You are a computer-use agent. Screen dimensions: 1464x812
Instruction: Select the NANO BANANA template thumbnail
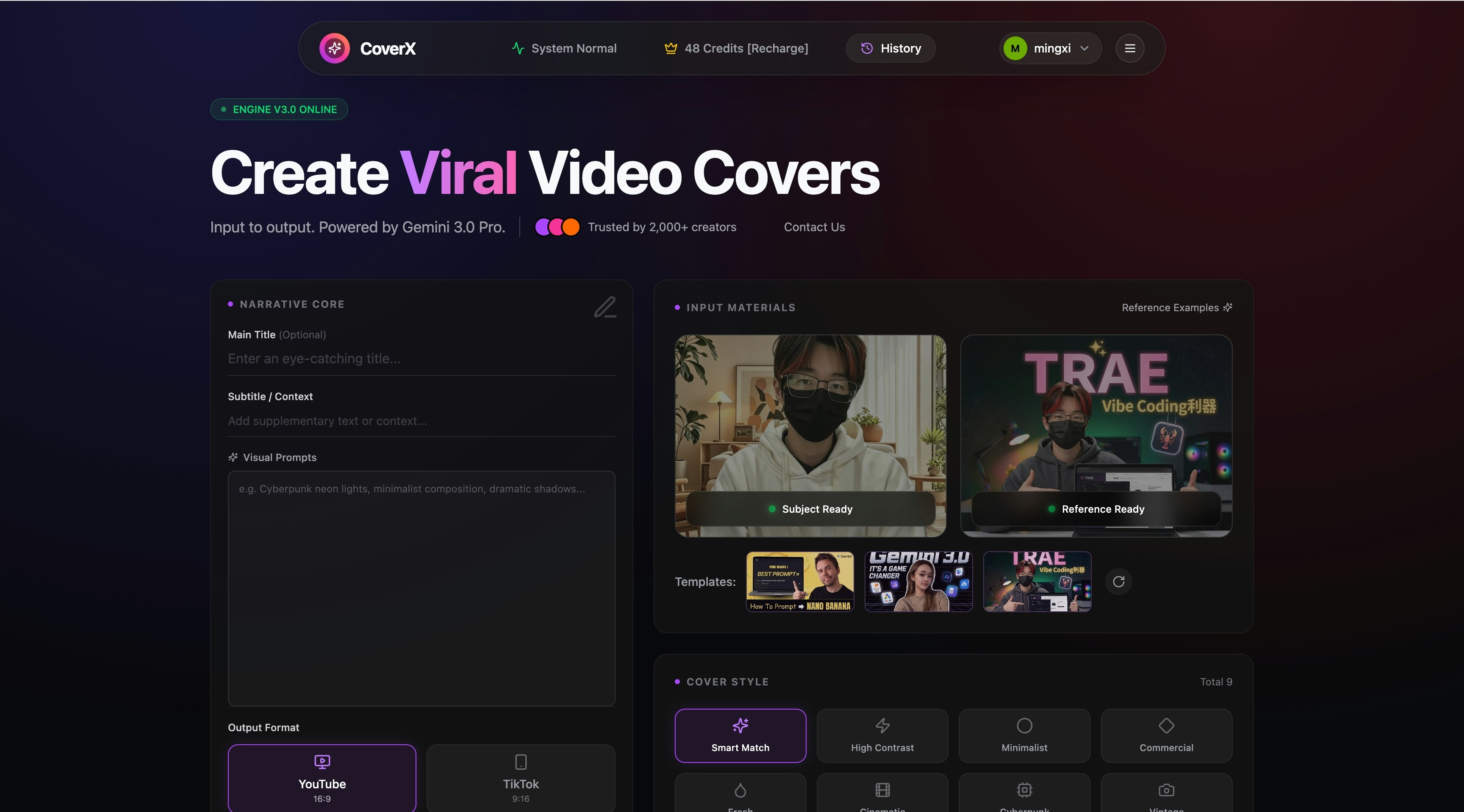[800, 581]
